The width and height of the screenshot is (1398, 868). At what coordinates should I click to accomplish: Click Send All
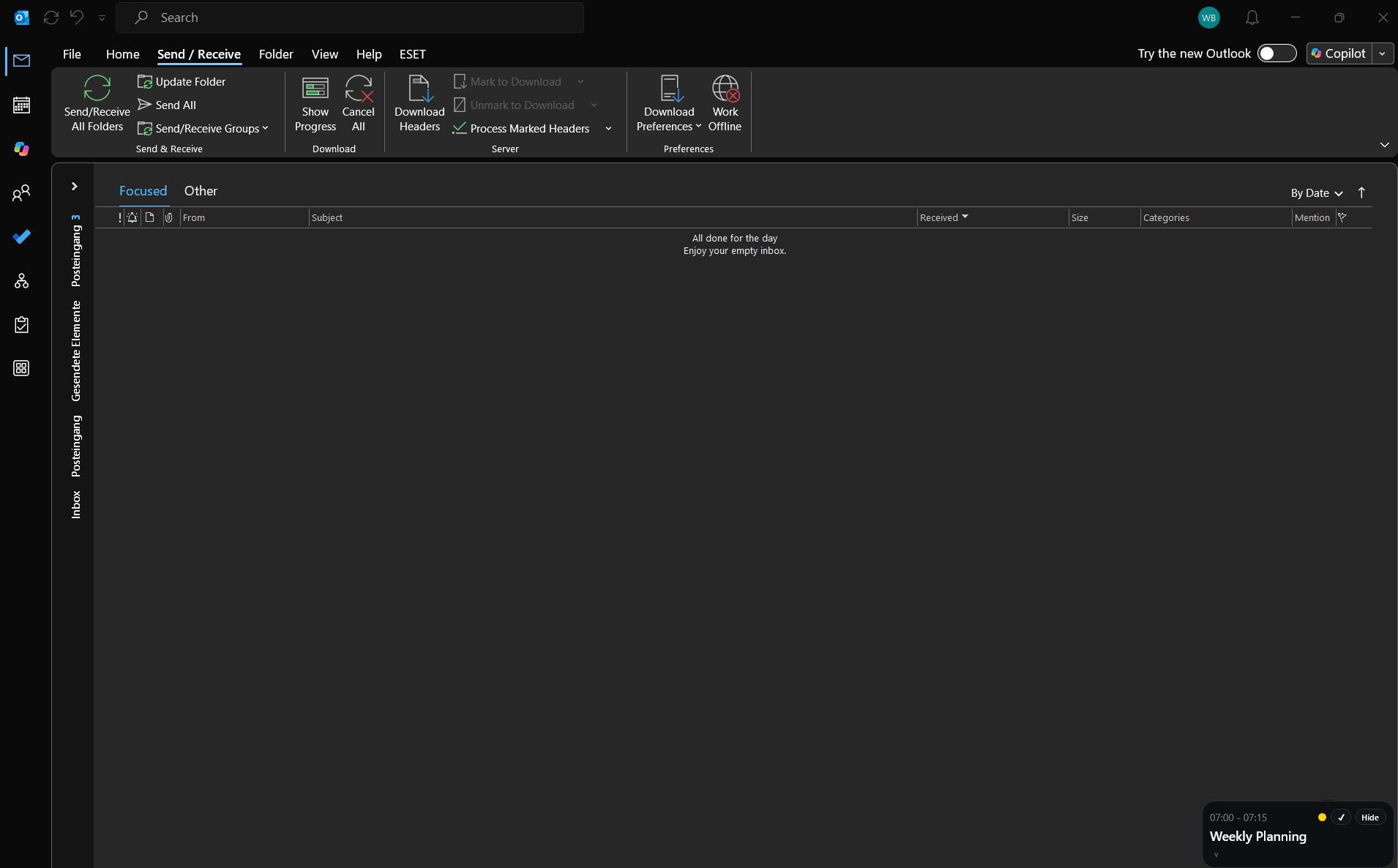[x=167, y=105]
